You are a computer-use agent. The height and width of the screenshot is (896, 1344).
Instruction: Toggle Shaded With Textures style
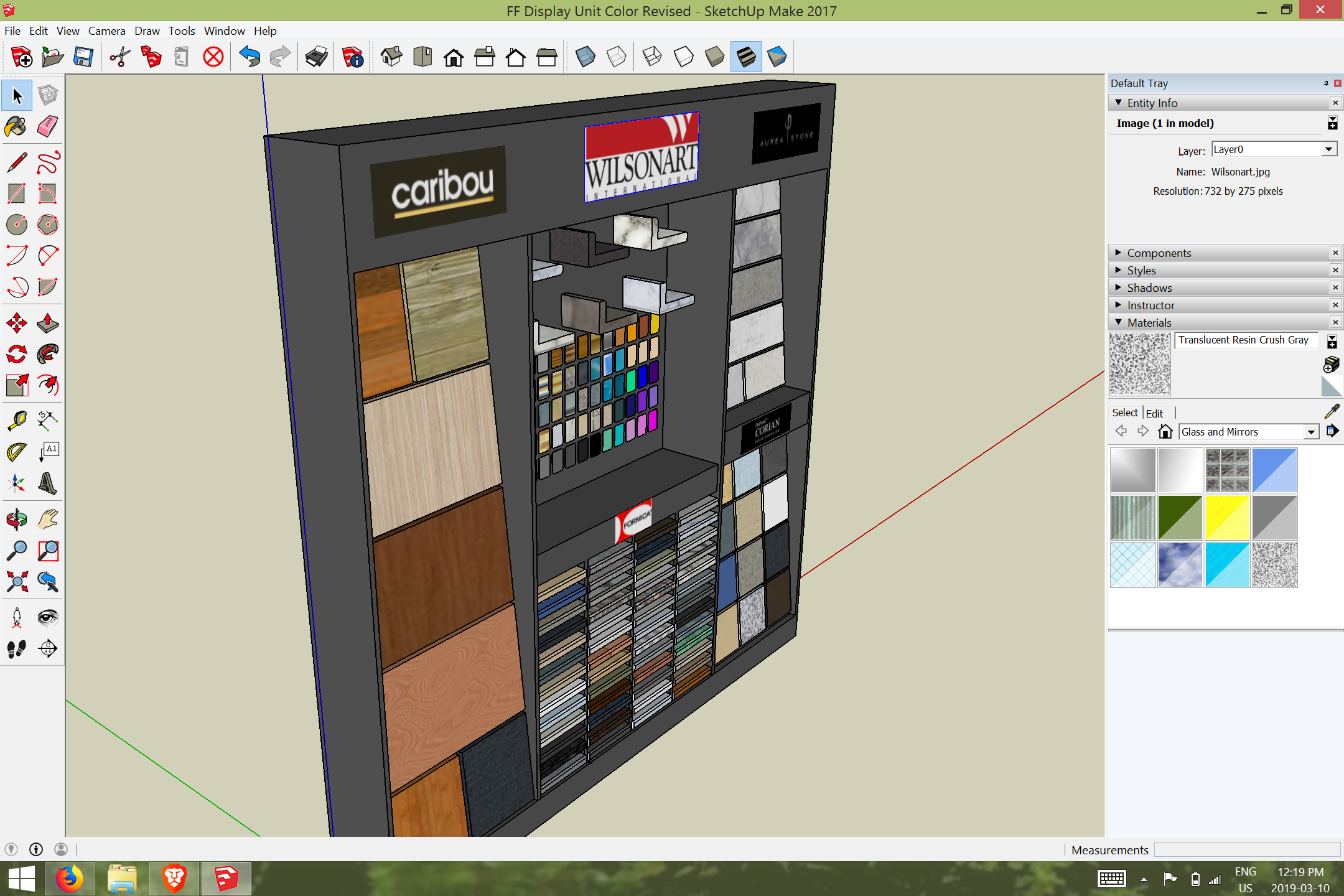[745, 57]
